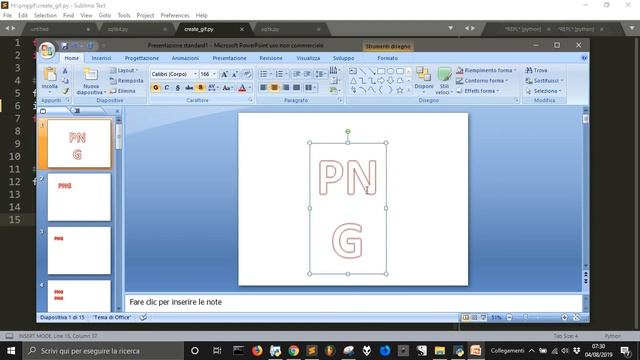
Task: Open the font color dropdown arrow
Action: point(249,88)
